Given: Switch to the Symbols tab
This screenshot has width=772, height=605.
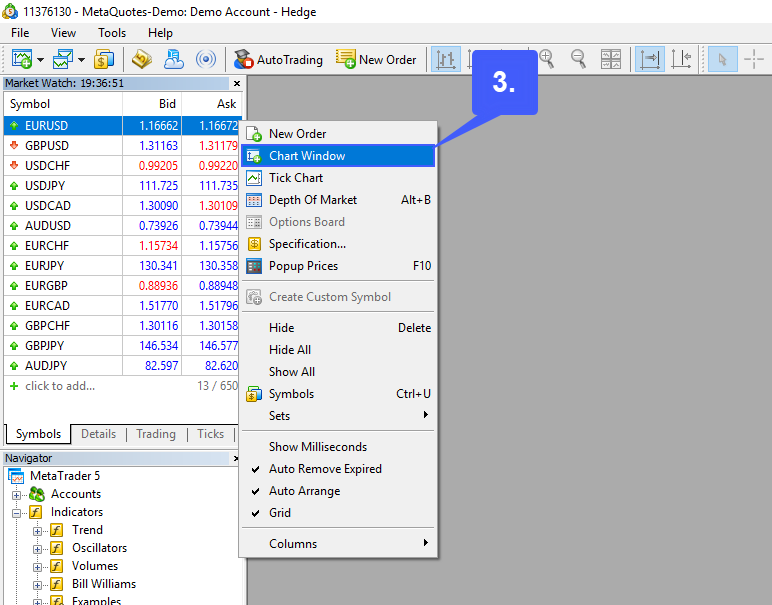Looking at the screenshot, I should pos(38,434).
